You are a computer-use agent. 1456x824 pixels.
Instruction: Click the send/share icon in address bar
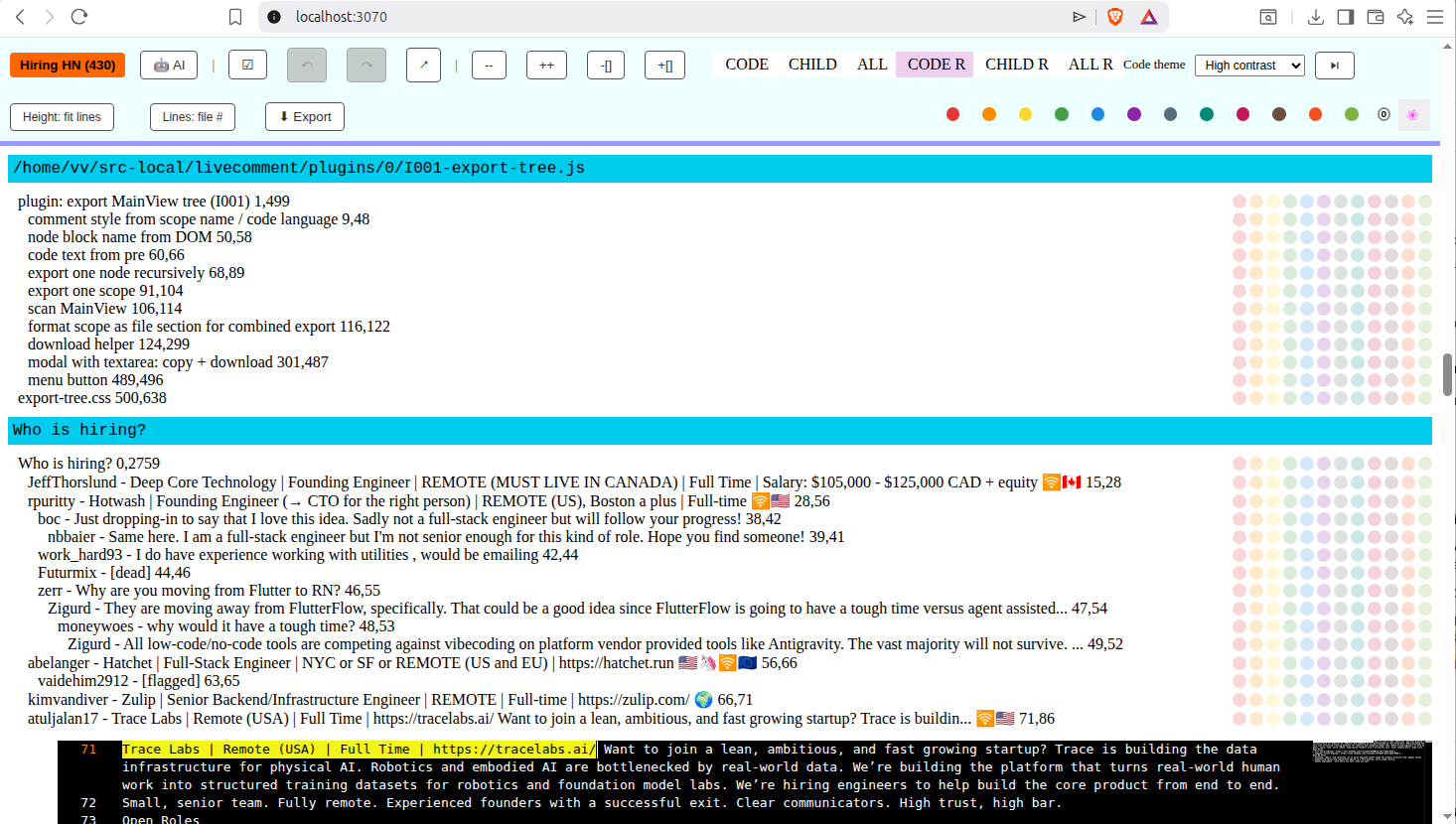point(1080,17)
